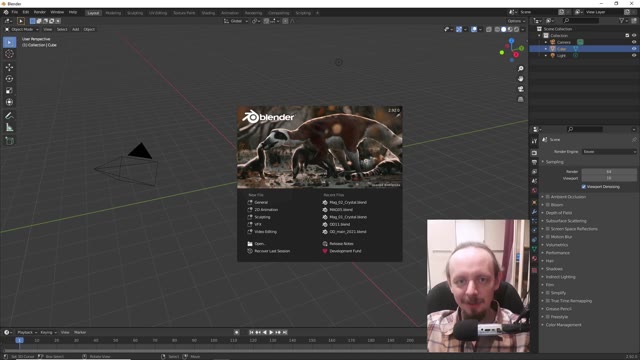Screen dimensions: 640x360
Task: Open the Object Mode dropdown
Action: click(22, 29)
